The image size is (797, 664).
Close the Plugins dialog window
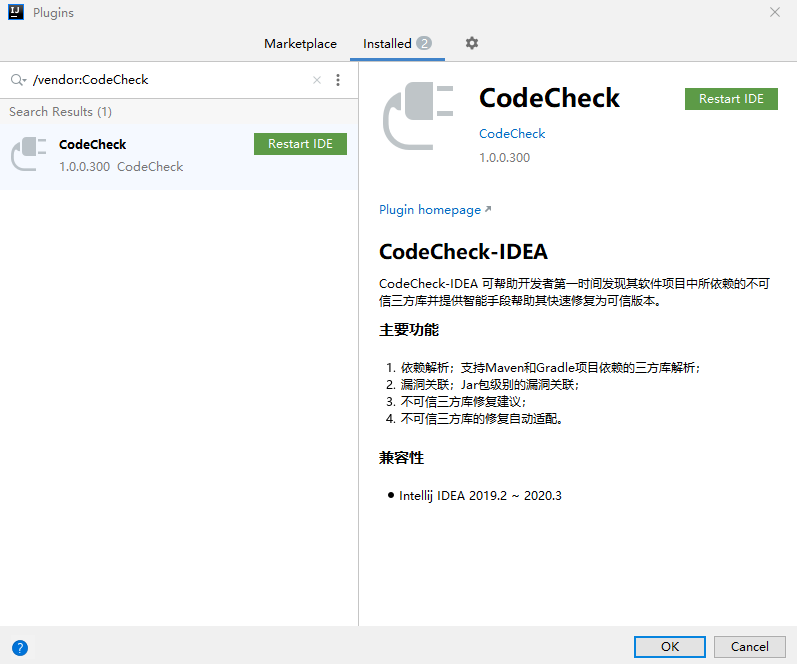pos(775,12)
